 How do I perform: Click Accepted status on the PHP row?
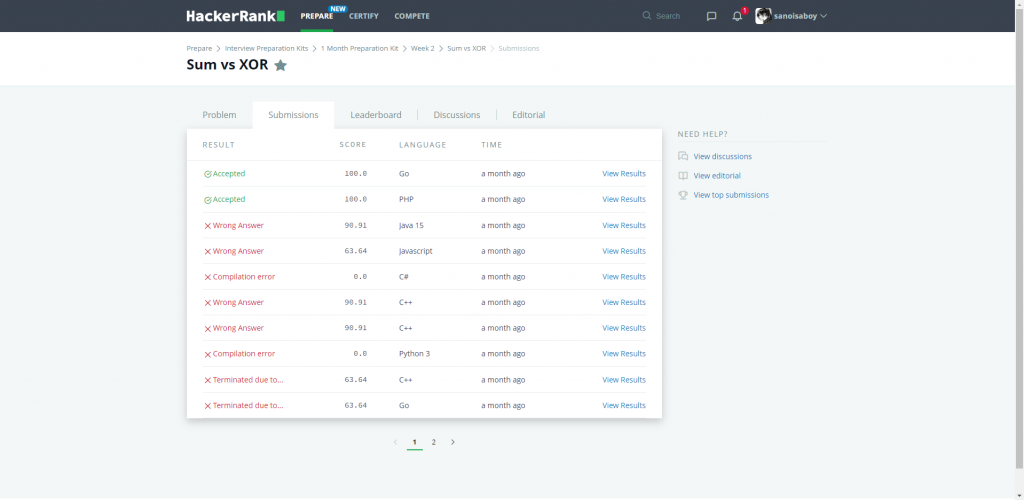tap(225, 199)
